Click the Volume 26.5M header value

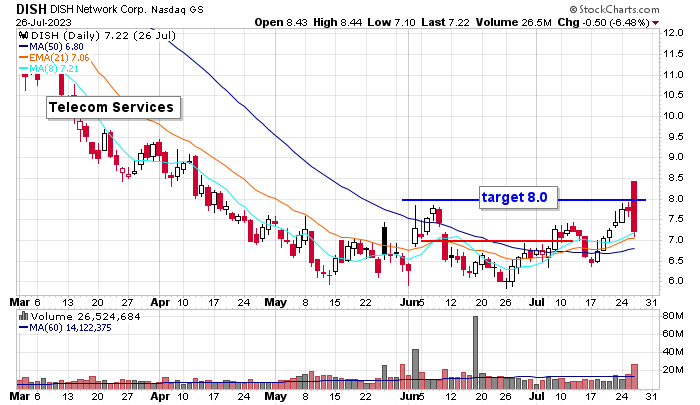point(513,22)
